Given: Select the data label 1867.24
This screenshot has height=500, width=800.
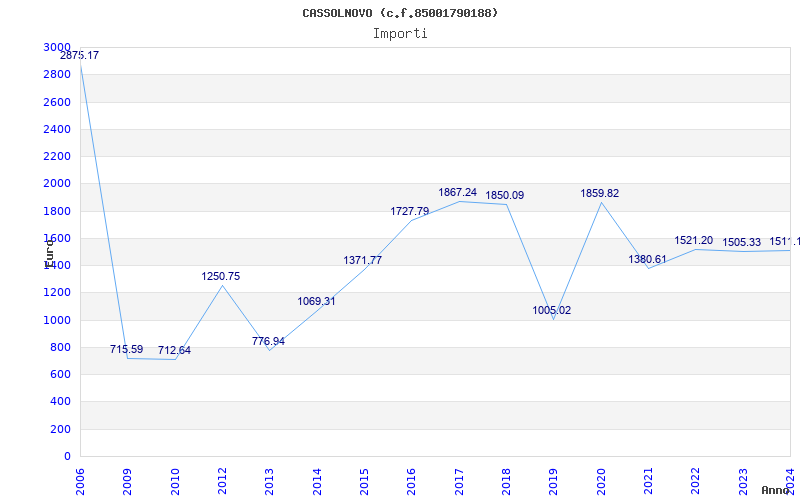Looking at the screenshot, I should pyautogui.click(x=458, y=192).
